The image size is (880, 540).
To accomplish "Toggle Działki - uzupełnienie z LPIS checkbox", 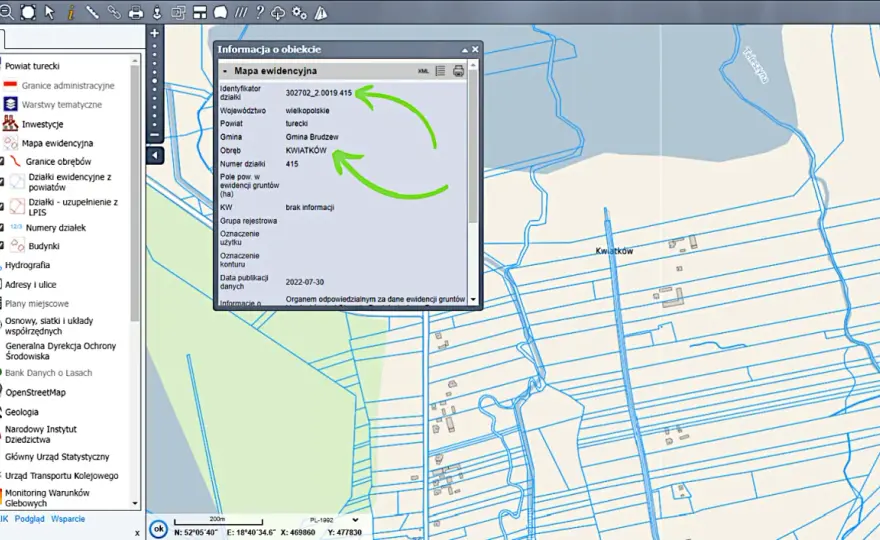I will (2, 207).
